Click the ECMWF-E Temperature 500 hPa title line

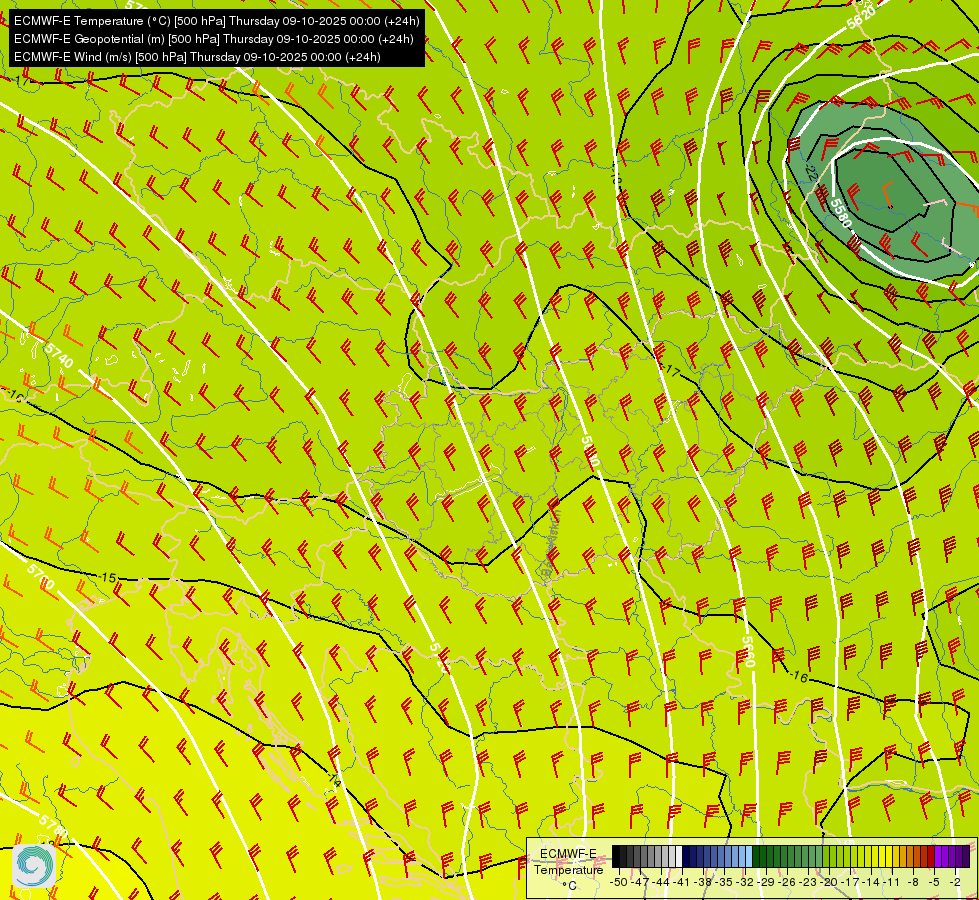coord(217,21)
